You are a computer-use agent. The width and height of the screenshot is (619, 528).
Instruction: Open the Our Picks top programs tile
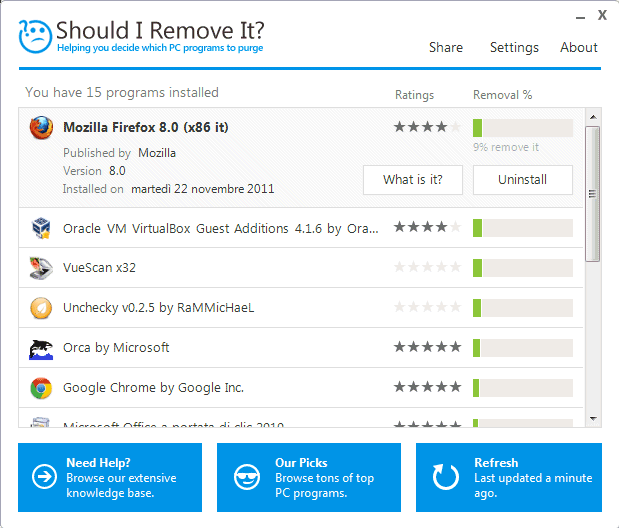point(309,477)
